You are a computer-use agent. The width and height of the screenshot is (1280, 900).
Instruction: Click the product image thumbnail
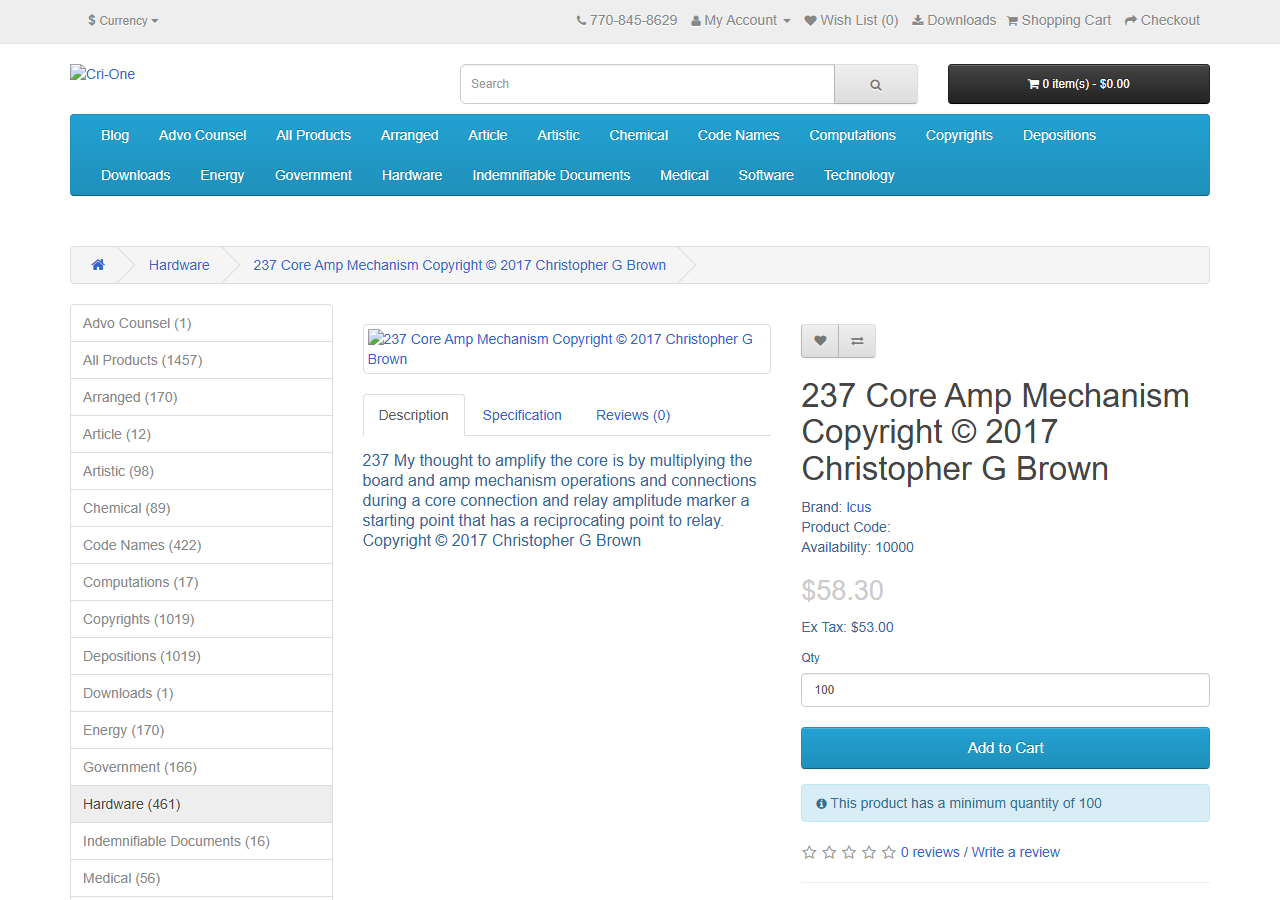point(567,349)
